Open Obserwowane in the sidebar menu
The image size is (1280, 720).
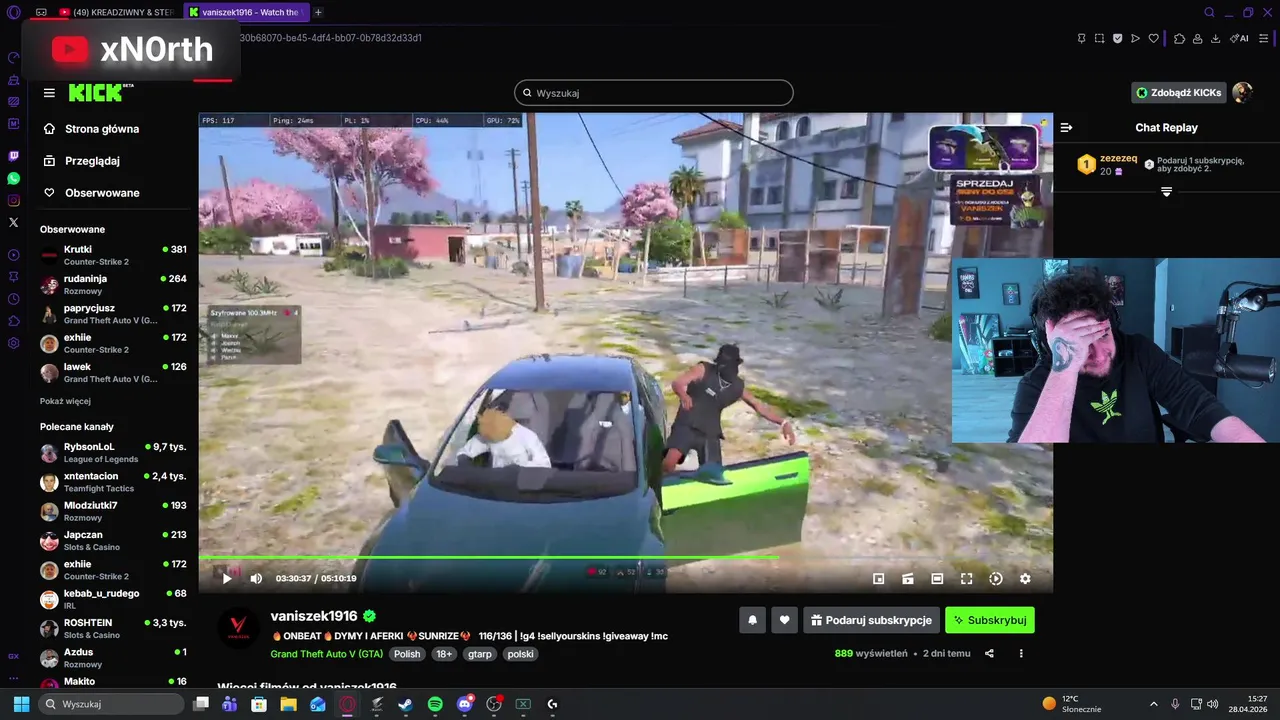click(x=102, y=193)
